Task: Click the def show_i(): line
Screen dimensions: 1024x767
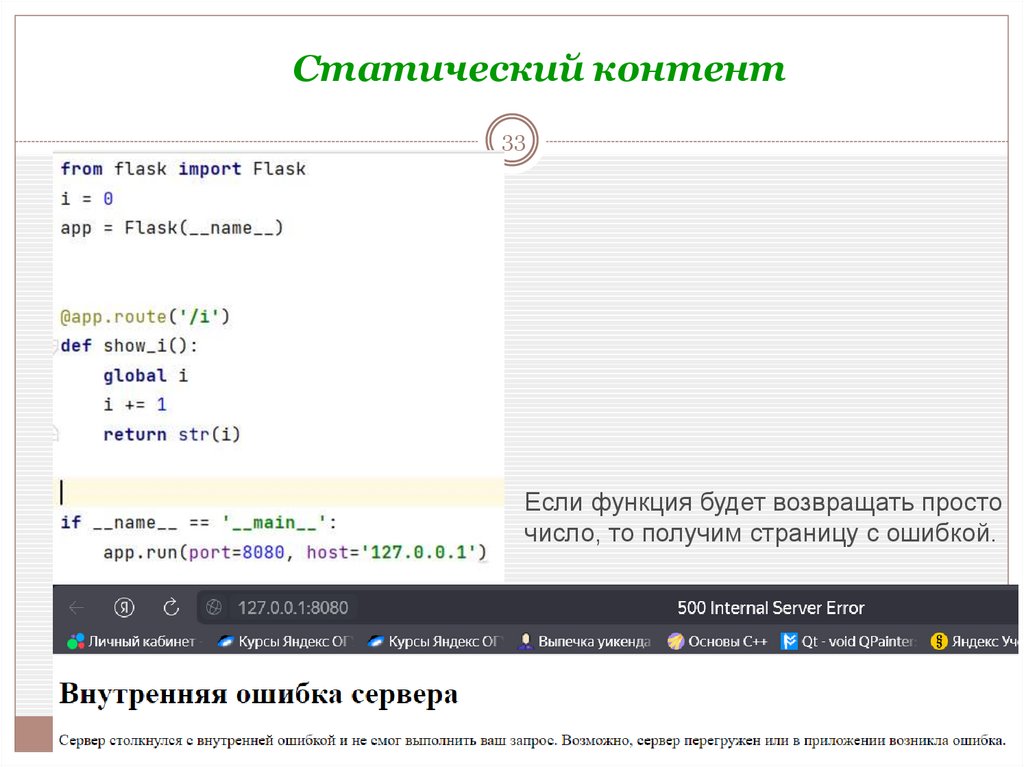Action: pyautogui.click(x=129, y=346)
